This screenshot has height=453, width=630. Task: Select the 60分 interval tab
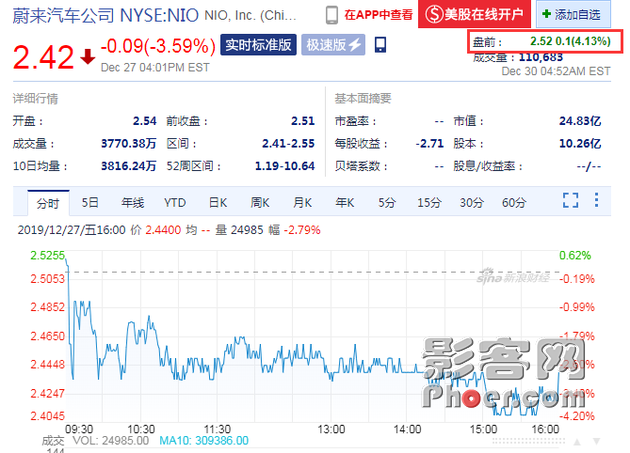(x=514, y=202)
